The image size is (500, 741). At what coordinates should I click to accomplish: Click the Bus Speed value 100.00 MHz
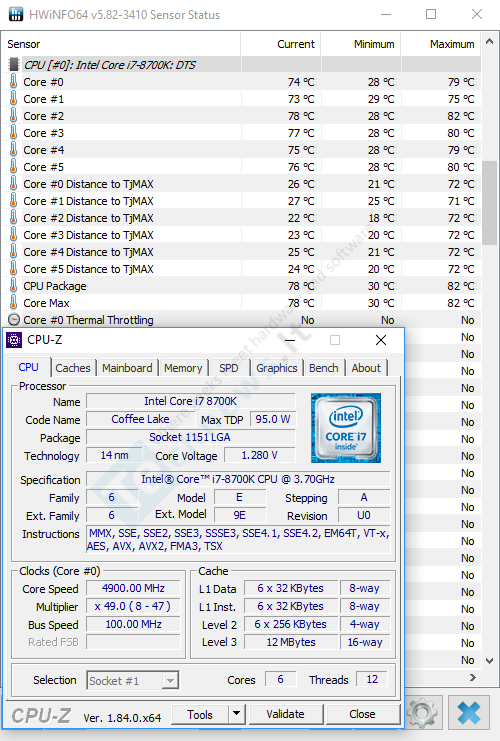[133, 624]
